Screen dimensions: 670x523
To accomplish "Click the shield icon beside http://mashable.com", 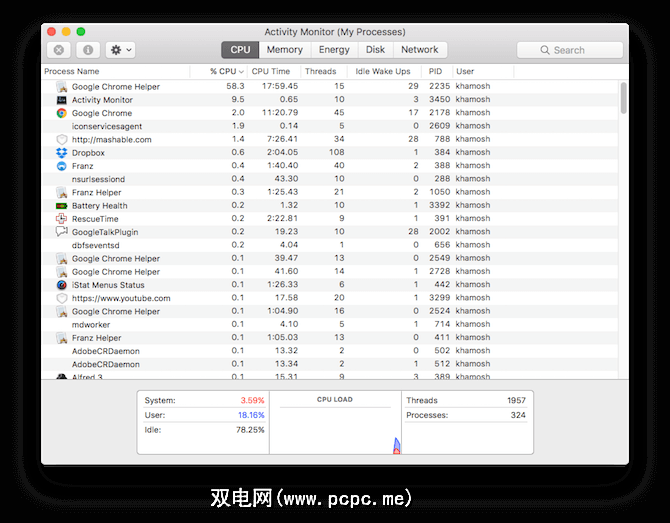I will point(62,140).
